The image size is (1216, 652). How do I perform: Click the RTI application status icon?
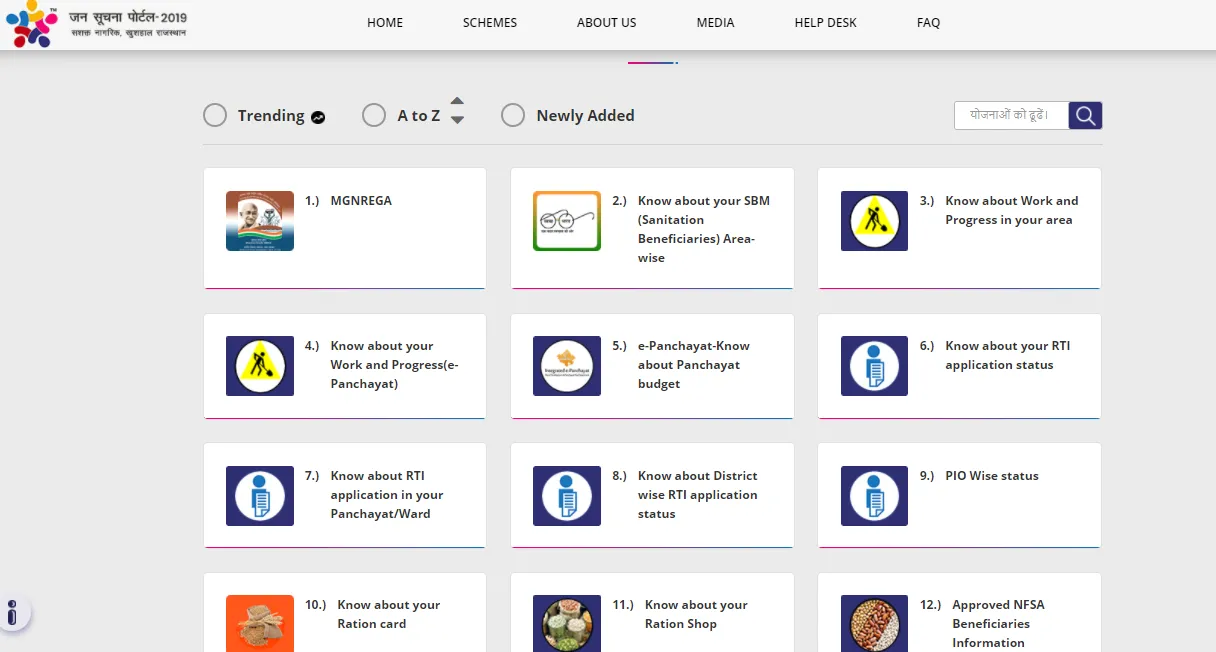[874, 366]
